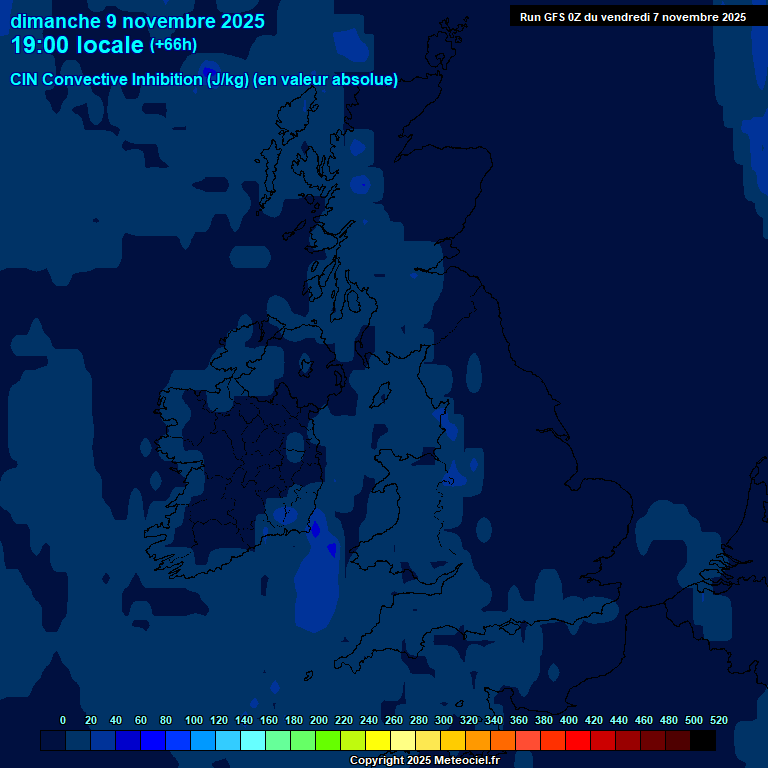This screenshot has width=768, height=768.
Task: Click the Copyright 2025 Meteociel.fr text
Action: tap(424, 761)
